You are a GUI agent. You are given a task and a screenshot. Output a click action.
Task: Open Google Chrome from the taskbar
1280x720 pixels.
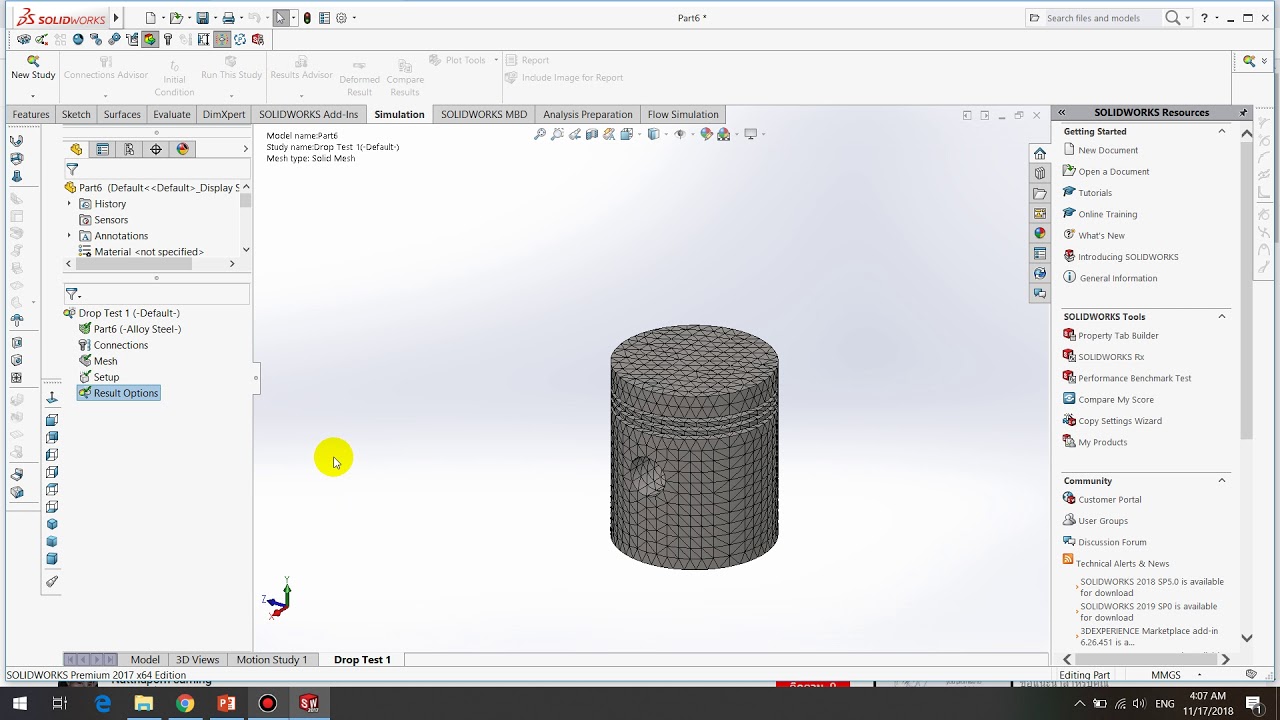click(185, 703)
